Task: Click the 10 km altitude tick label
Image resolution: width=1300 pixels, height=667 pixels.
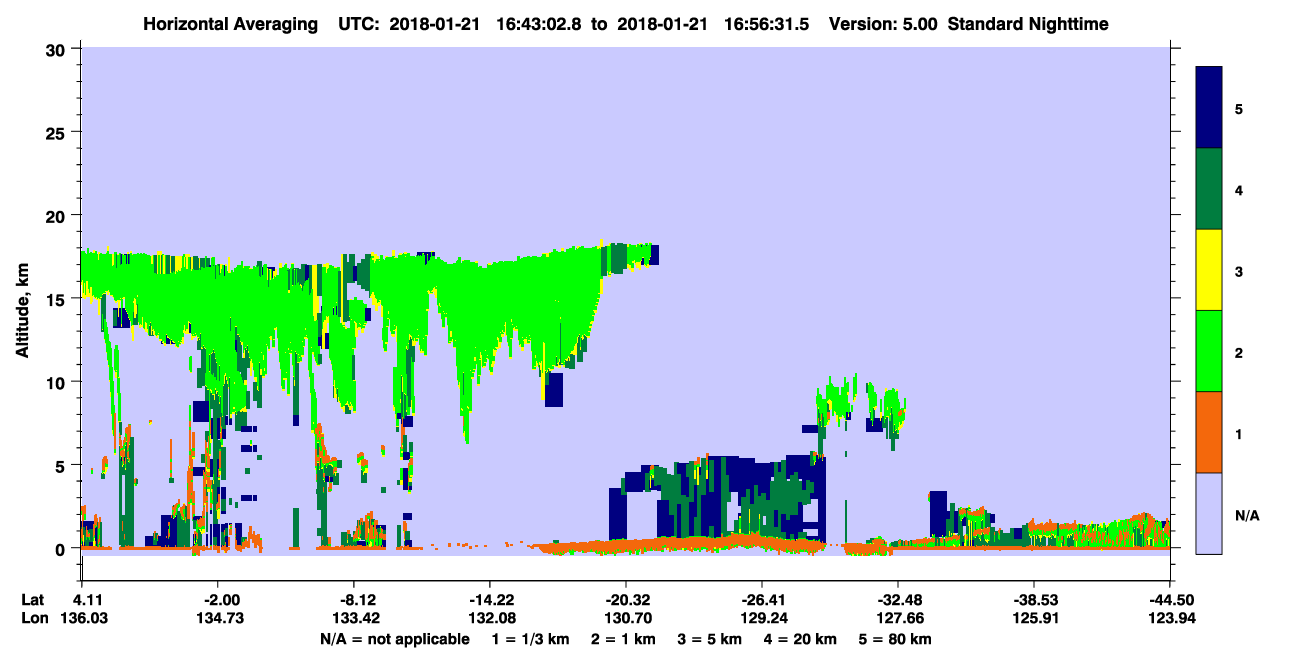Action: coord(57,382)
